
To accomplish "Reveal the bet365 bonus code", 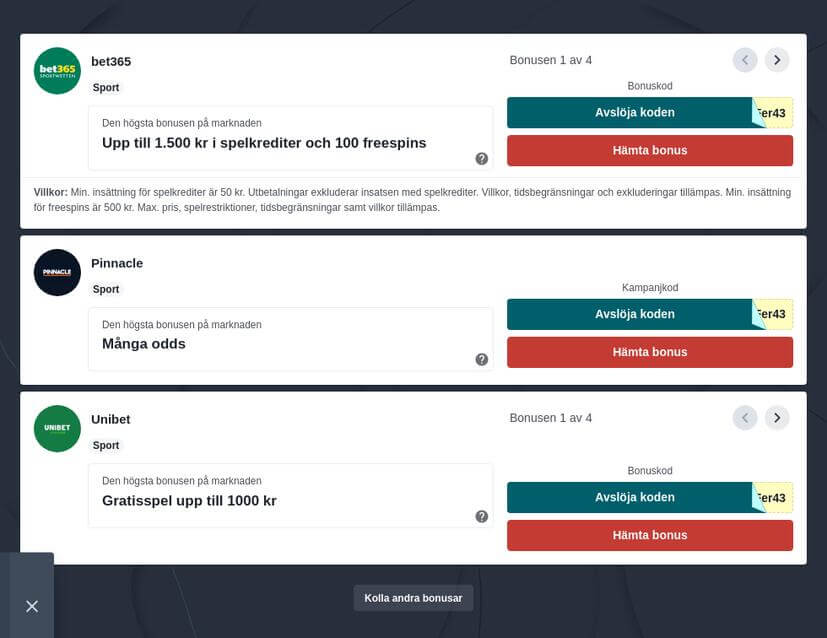I will pyautogui.click(x=634, y=113).
